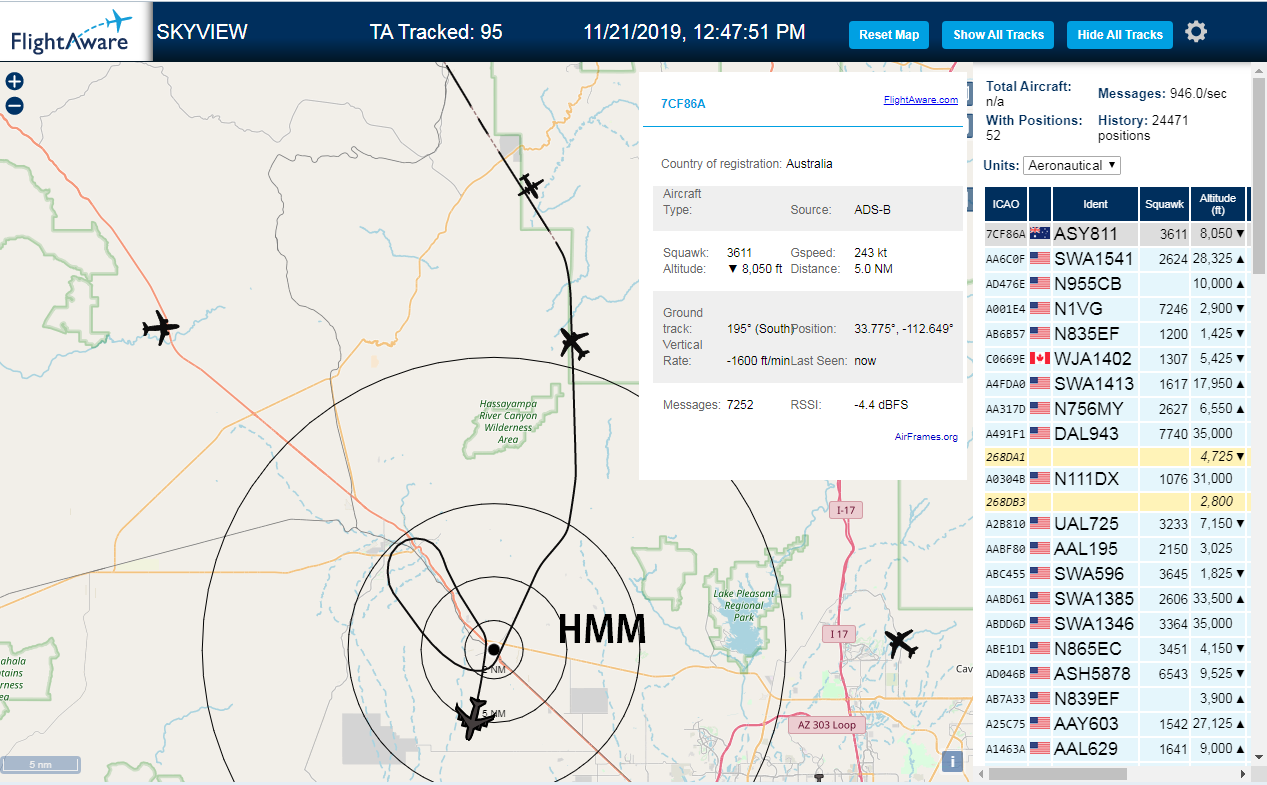Click Hide All Tracks button
Screen dimensions: 1267x785
[1120, 35]
